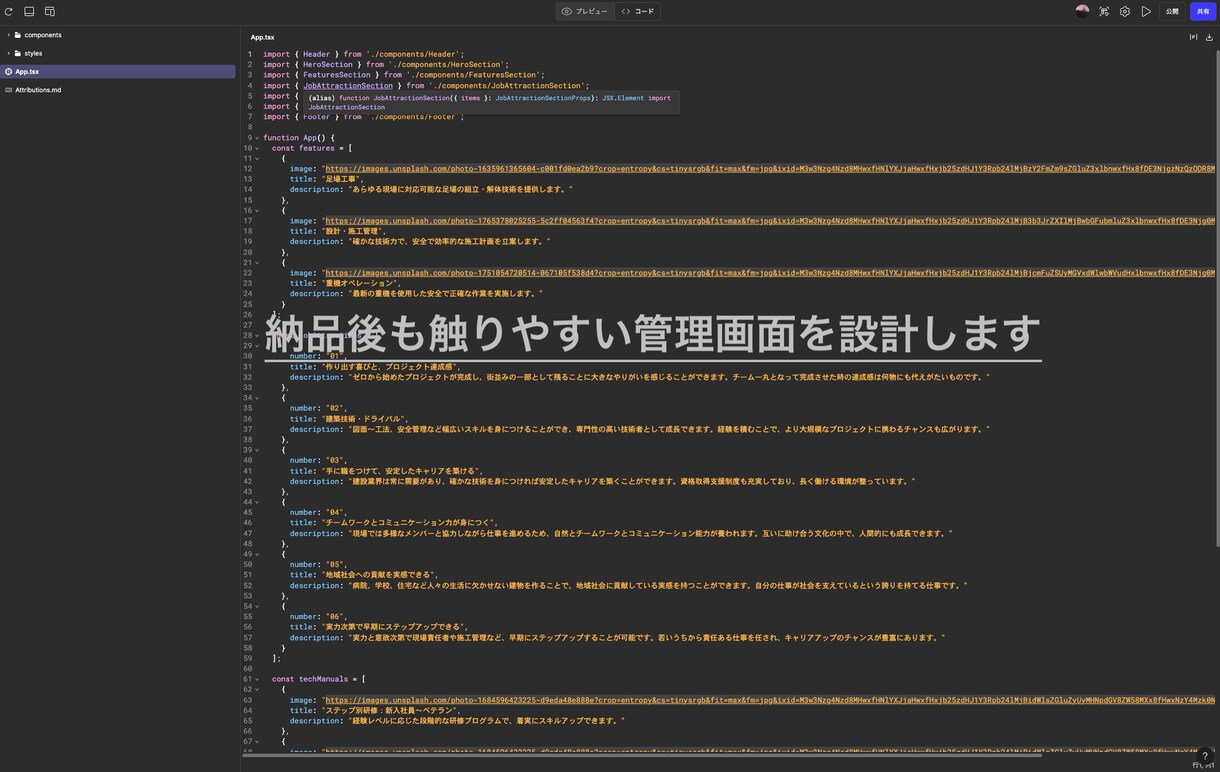Viewport: 1220px width, 772px height.
Task: Select App.tsx in file tree
Action: pos(118,72)
